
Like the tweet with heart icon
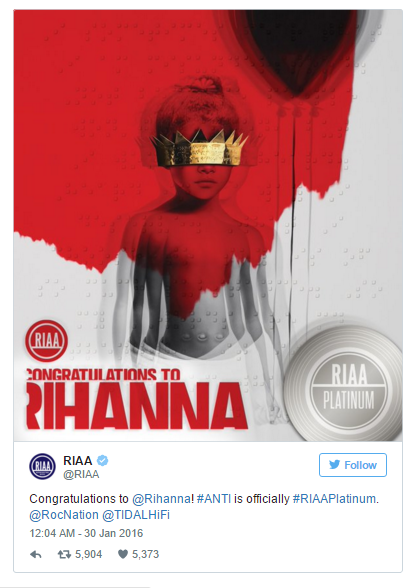123,554
